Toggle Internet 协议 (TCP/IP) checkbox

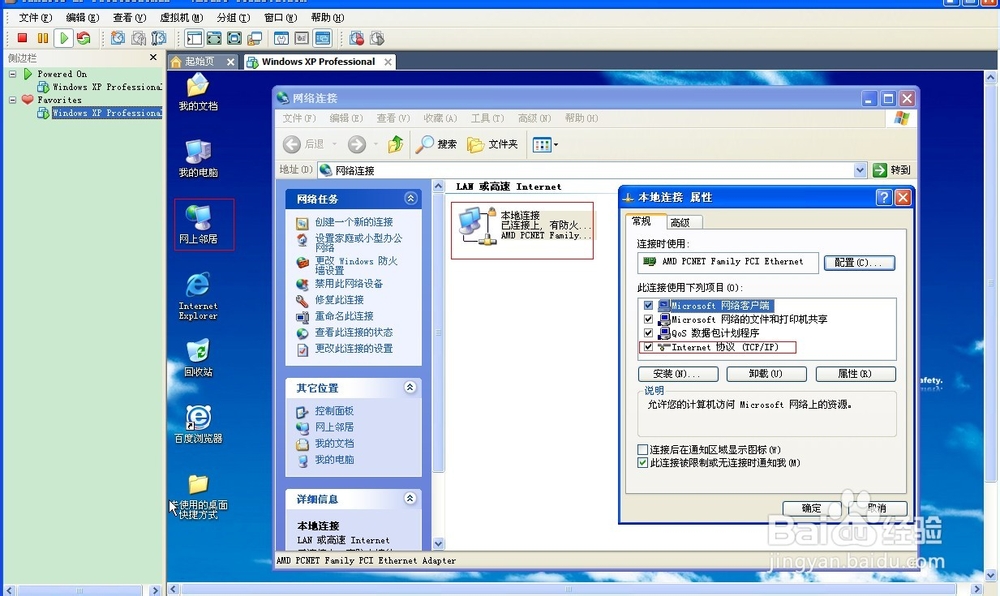click(649, 347)
